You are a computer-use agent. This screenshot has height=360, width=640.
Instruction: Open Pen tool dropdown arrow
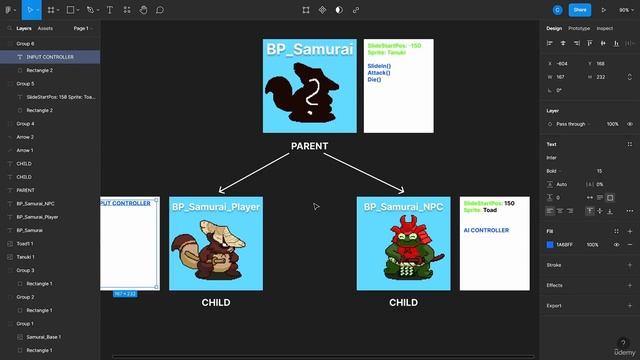(98, 10)
